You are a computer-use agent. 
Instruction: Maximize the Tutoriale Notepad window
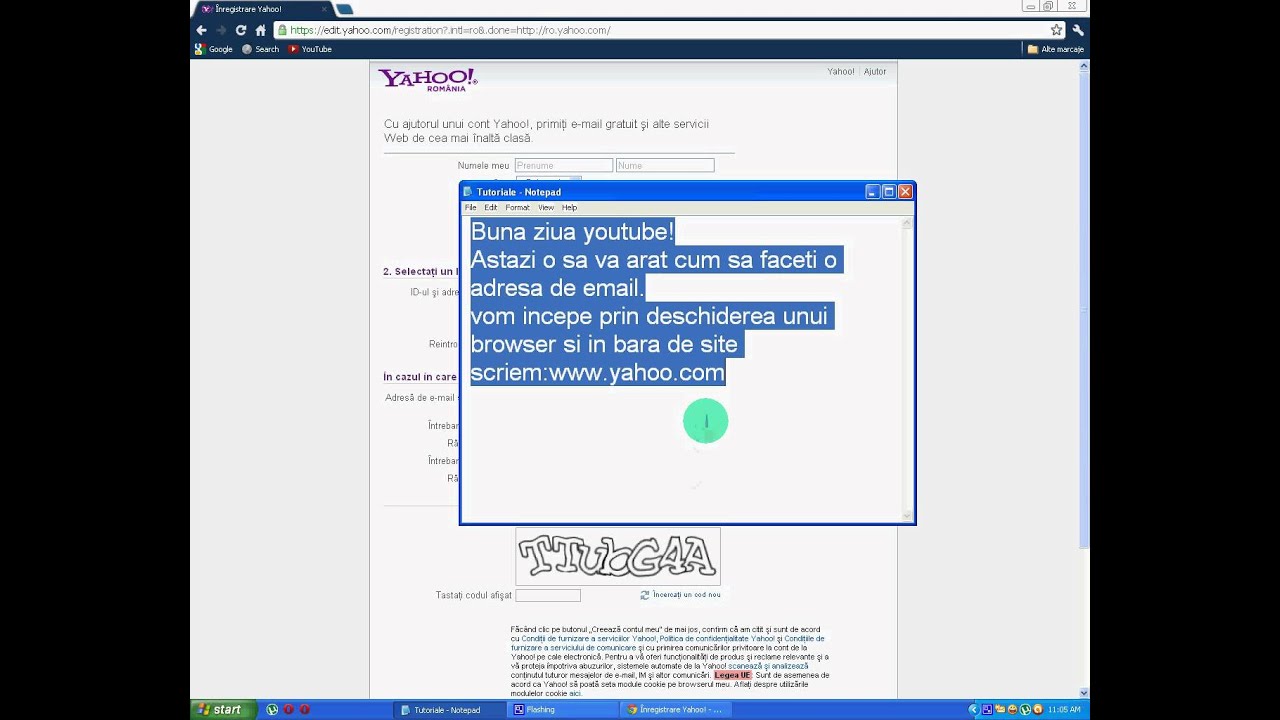888,192
